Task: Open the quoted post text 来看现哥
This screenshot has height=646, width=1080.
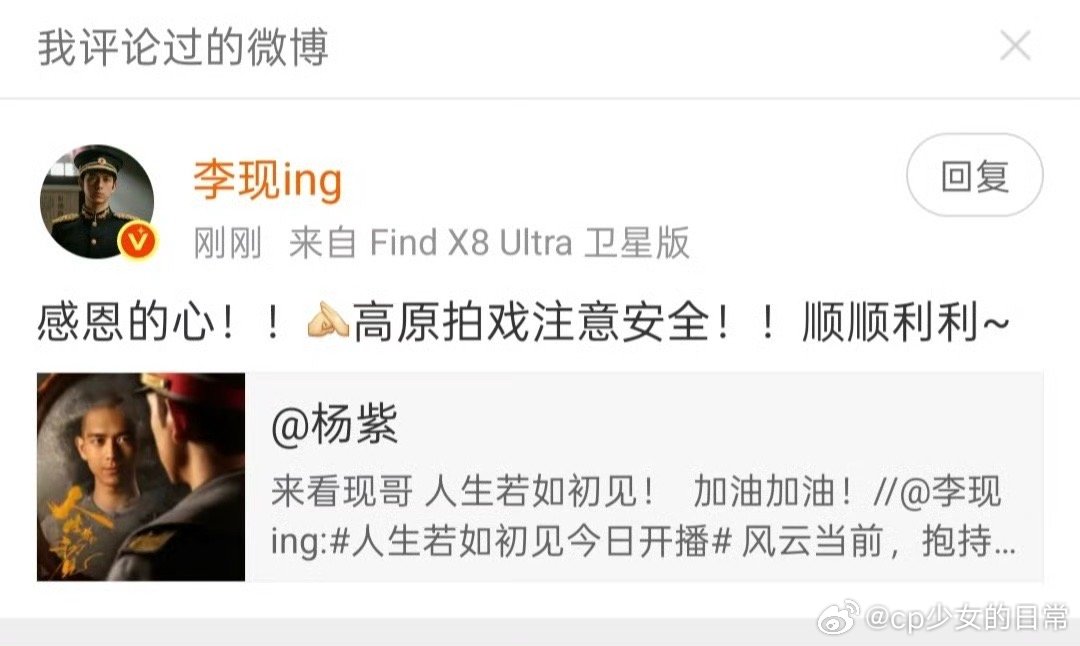Action: coord(342,492)
